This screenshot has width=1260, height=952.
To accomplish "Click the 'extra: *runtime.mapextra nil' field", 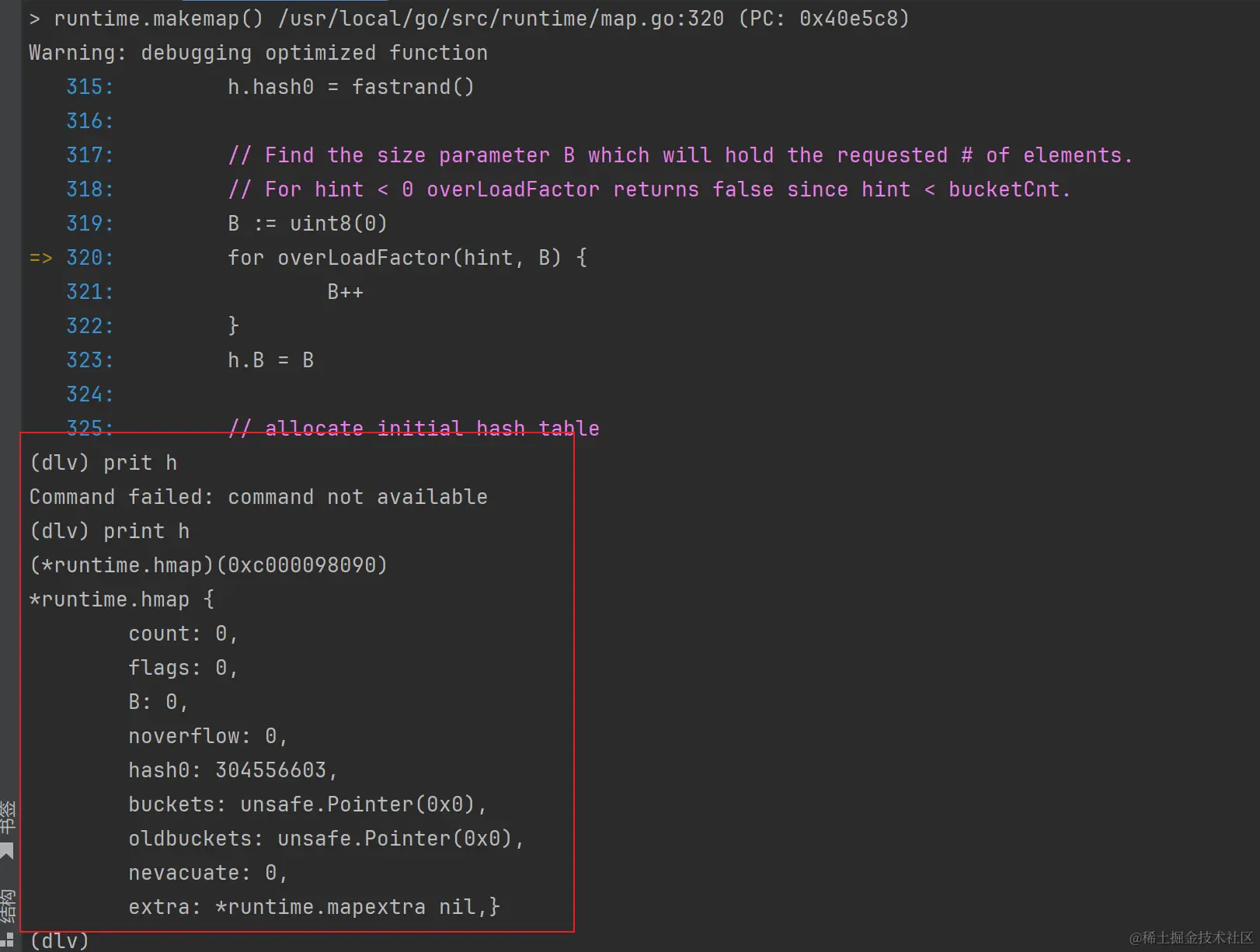I will 313,907.
